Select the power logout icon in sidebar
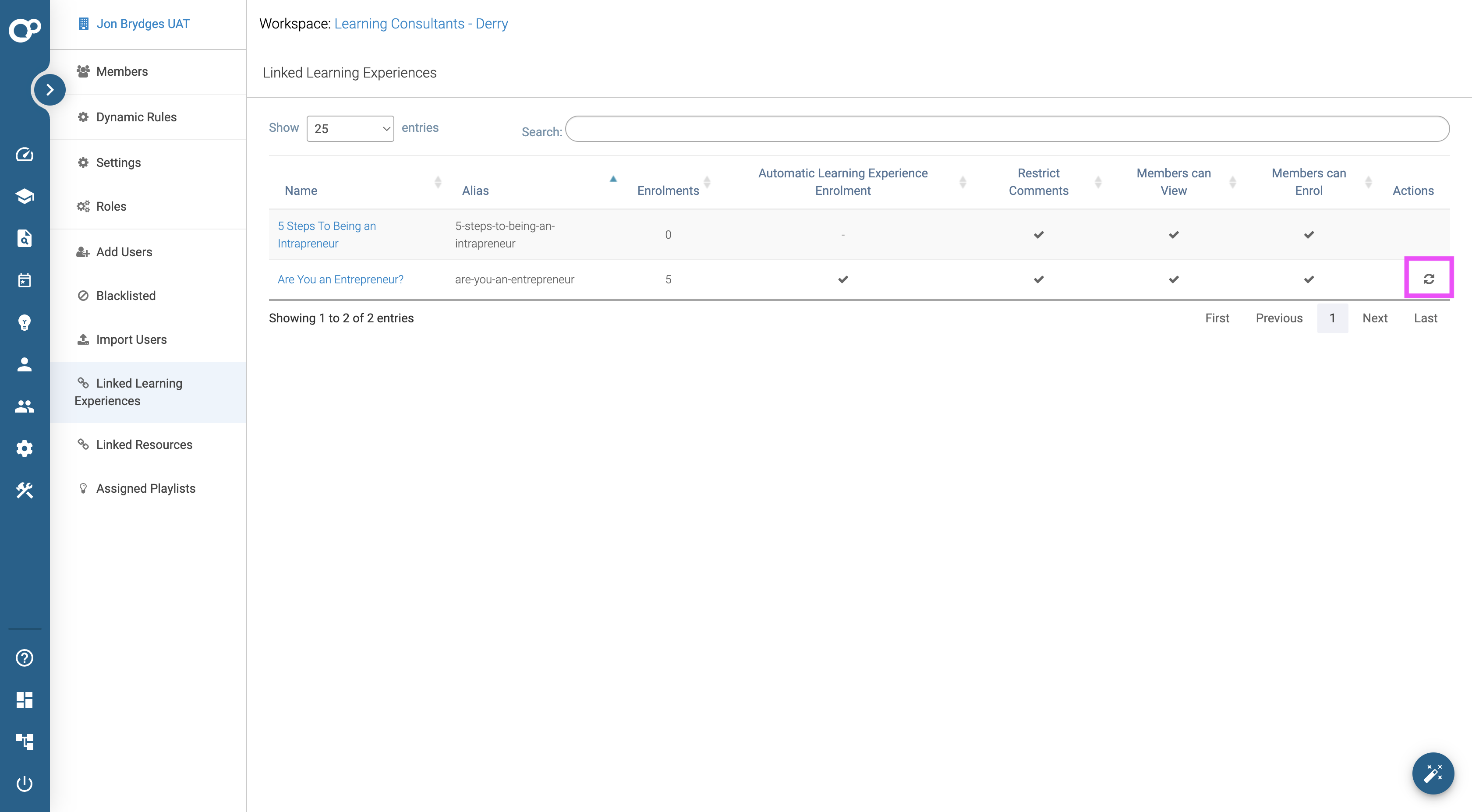 point(24,784)
